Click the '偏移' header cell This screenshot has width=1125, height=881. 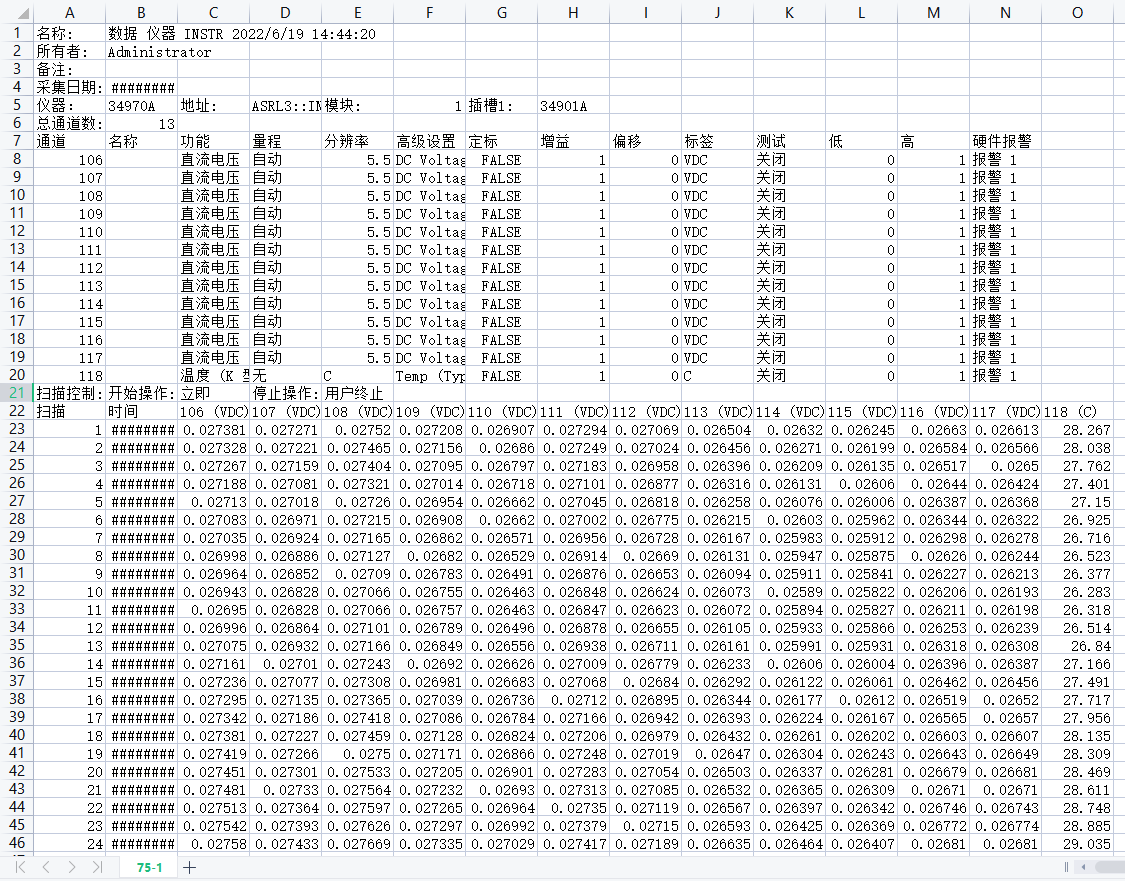[x=645, y=141]
